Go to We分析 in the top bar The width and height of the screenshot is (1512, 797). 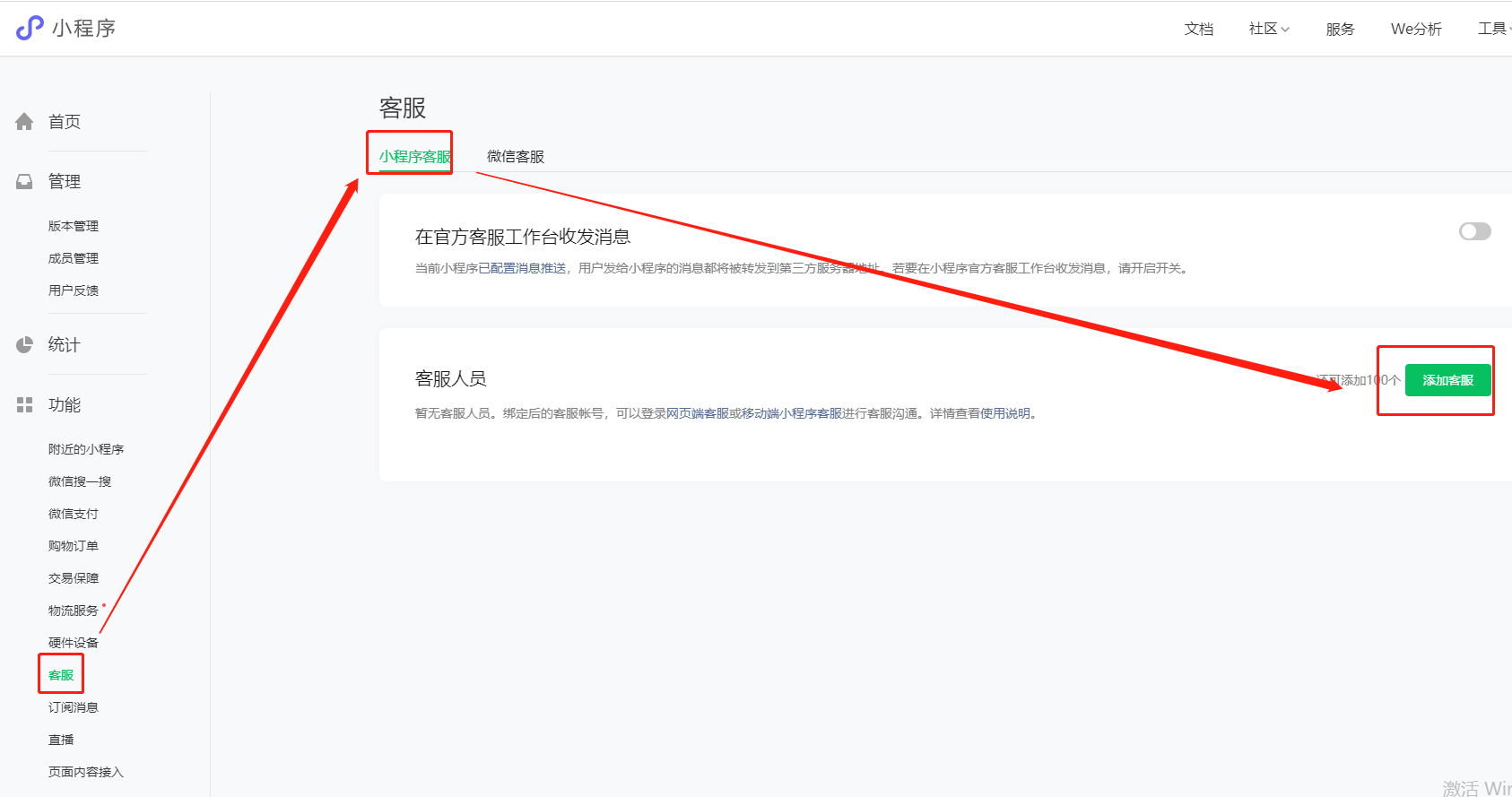point(1415,29)
